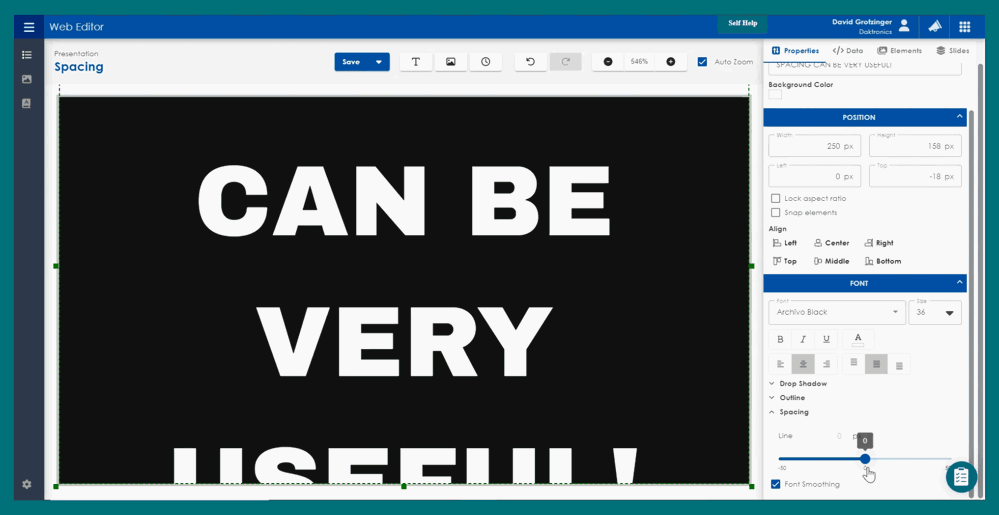The width and height of the screenshot is (999, 515).
Task: Expand the Drop Shadow section
Action: (x=802, y=384)
